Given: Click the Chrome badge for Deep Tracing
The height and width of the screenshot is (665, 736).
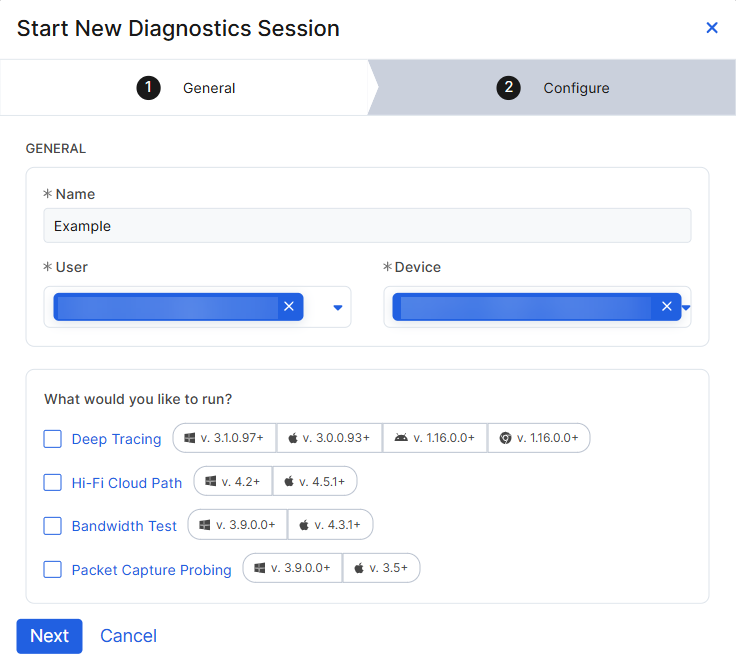Looking at the screenshot, I should click(539, 438).
